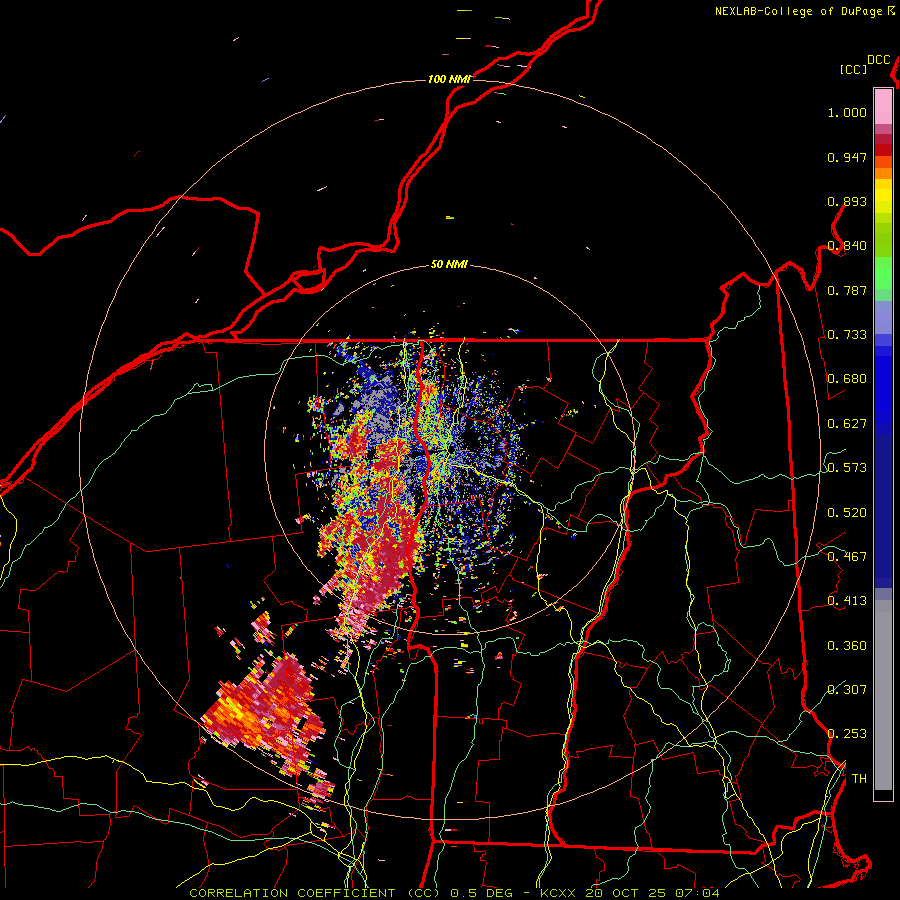Click the 20 OCT 25 date stamp
The width and height of the screenshot is (900, 900).
625,893
